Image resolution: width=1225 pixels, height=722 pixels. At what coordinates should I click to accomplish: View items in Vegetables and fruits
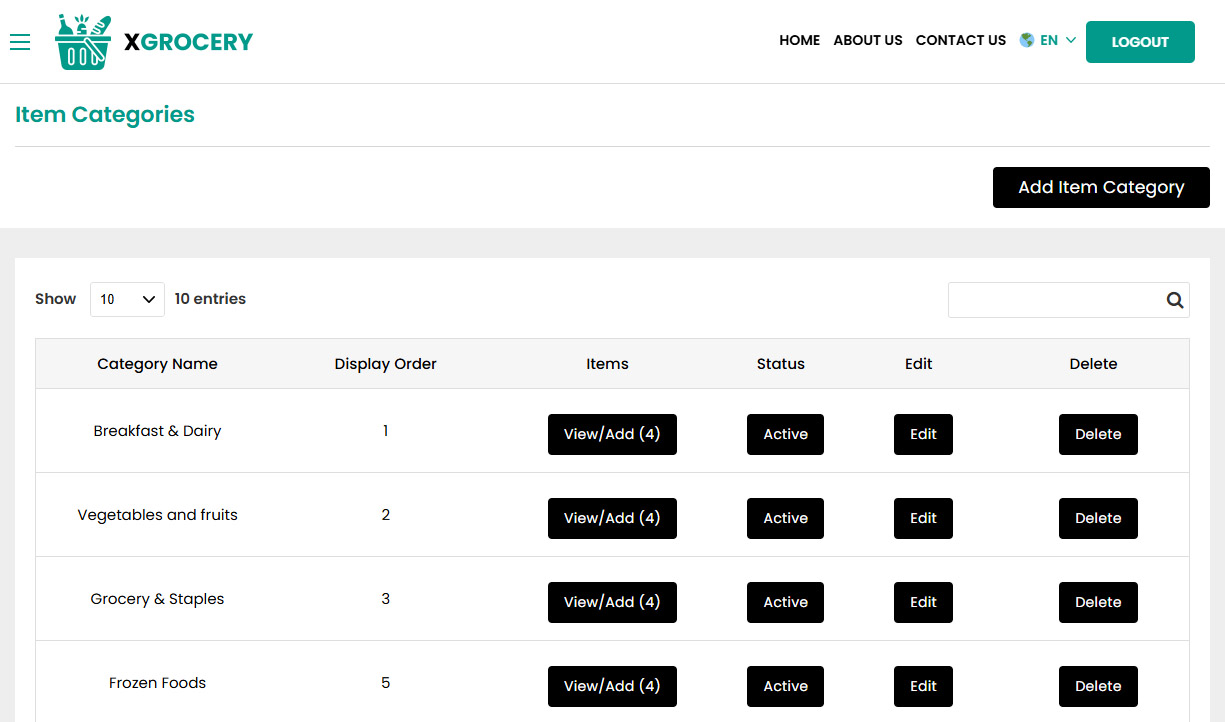(612, 518)
